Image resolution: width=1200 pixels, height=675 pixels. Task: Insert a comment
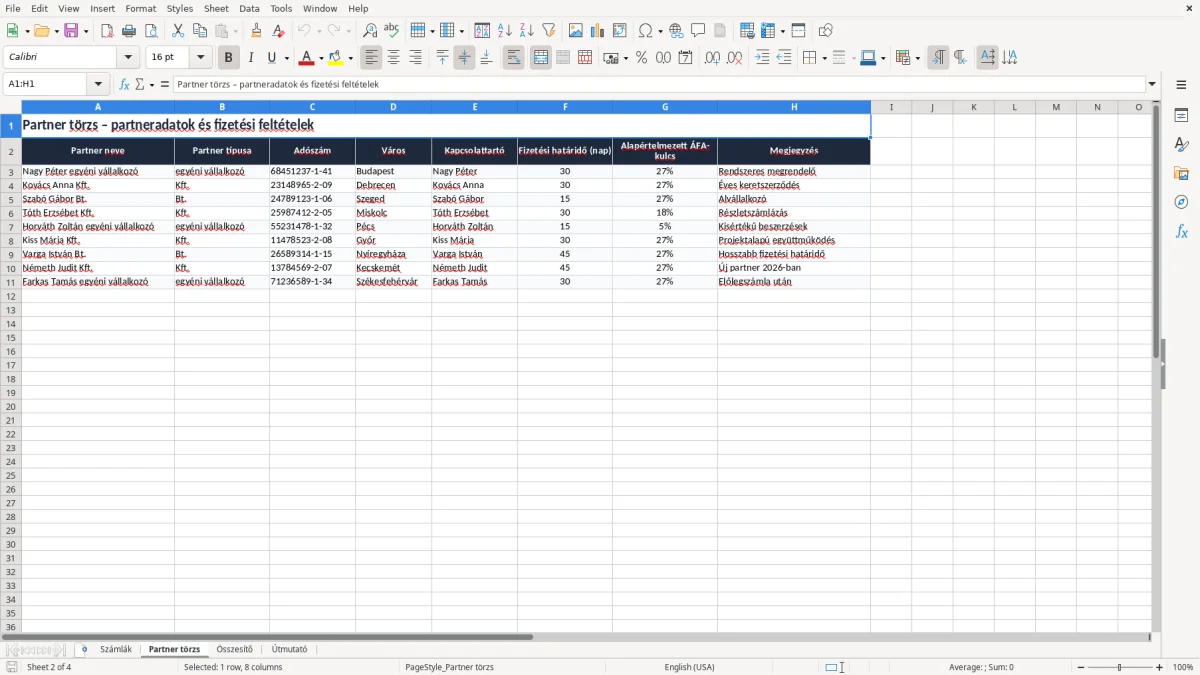pos(699,31)
